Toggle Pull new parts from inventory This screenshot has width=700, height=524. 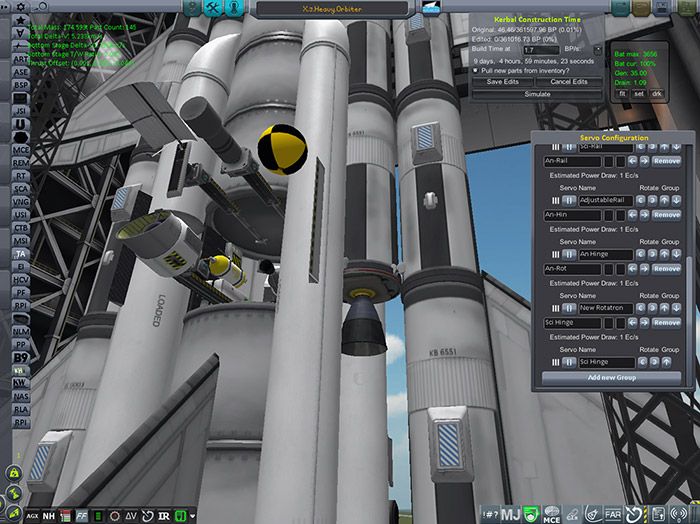tap(475, 71)
